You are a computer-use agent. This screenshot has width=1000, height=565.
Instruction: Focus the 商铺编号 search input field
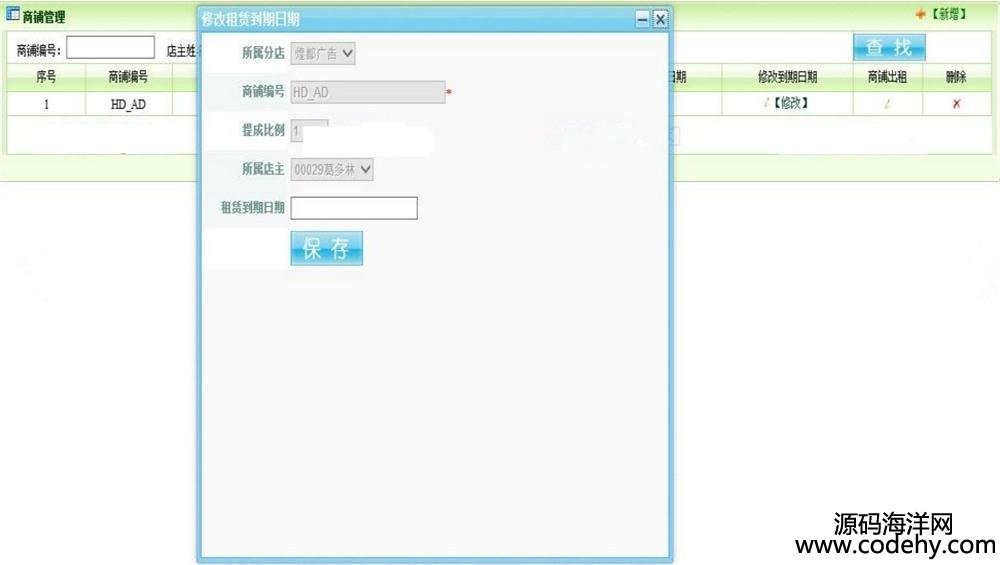click(110, 47)
